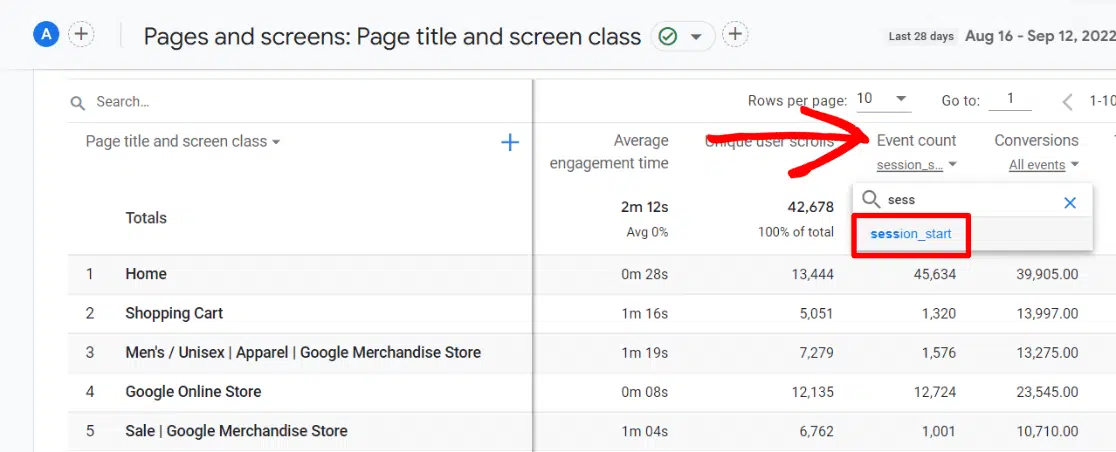
Task: Open the Rows per page dropdown
Action: pyautogui.click(x=882, y=99)
